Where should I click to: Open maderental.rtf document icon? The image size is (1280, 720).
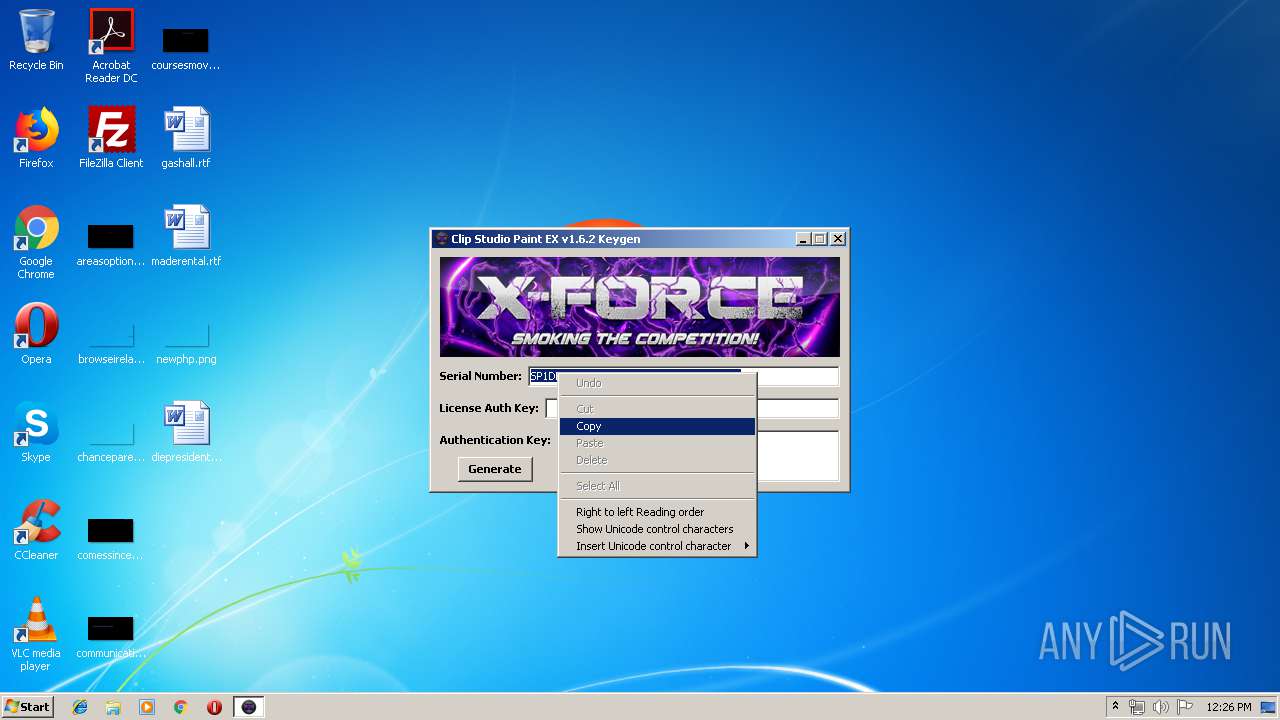pos(186,236)
